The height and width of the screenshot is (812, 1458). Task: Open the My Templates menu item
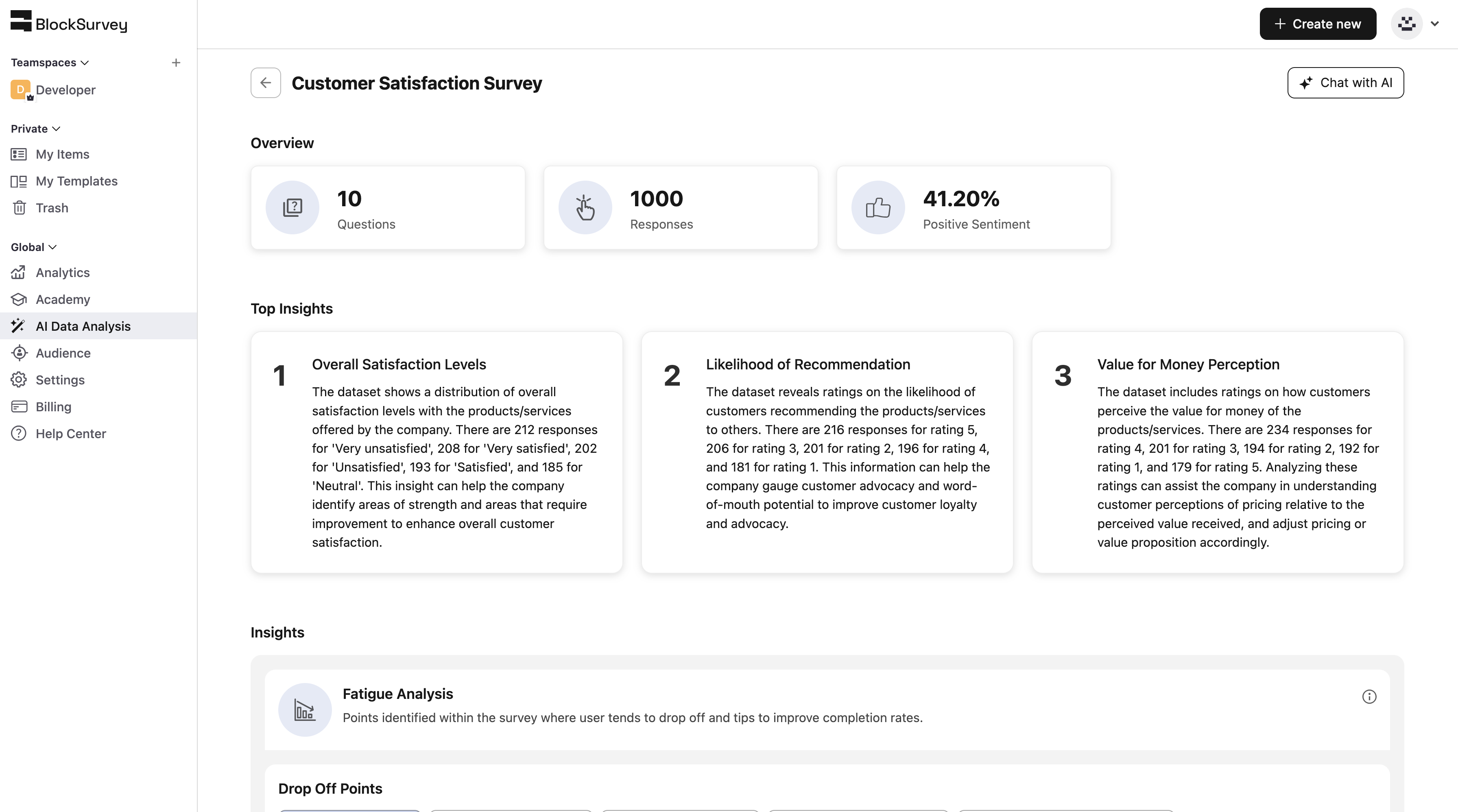click(x=76, y=181)
